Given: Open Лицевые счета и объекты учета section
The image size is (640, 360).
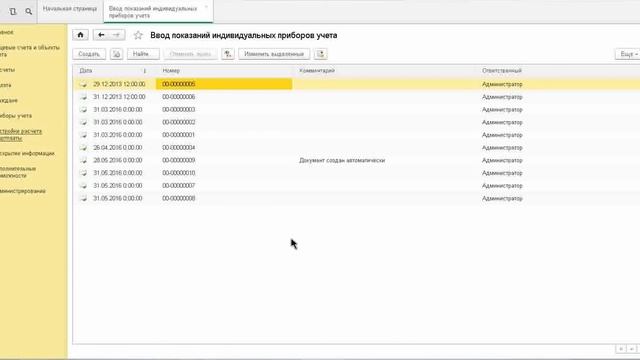Looking at the screenshot, I should 29,51.
